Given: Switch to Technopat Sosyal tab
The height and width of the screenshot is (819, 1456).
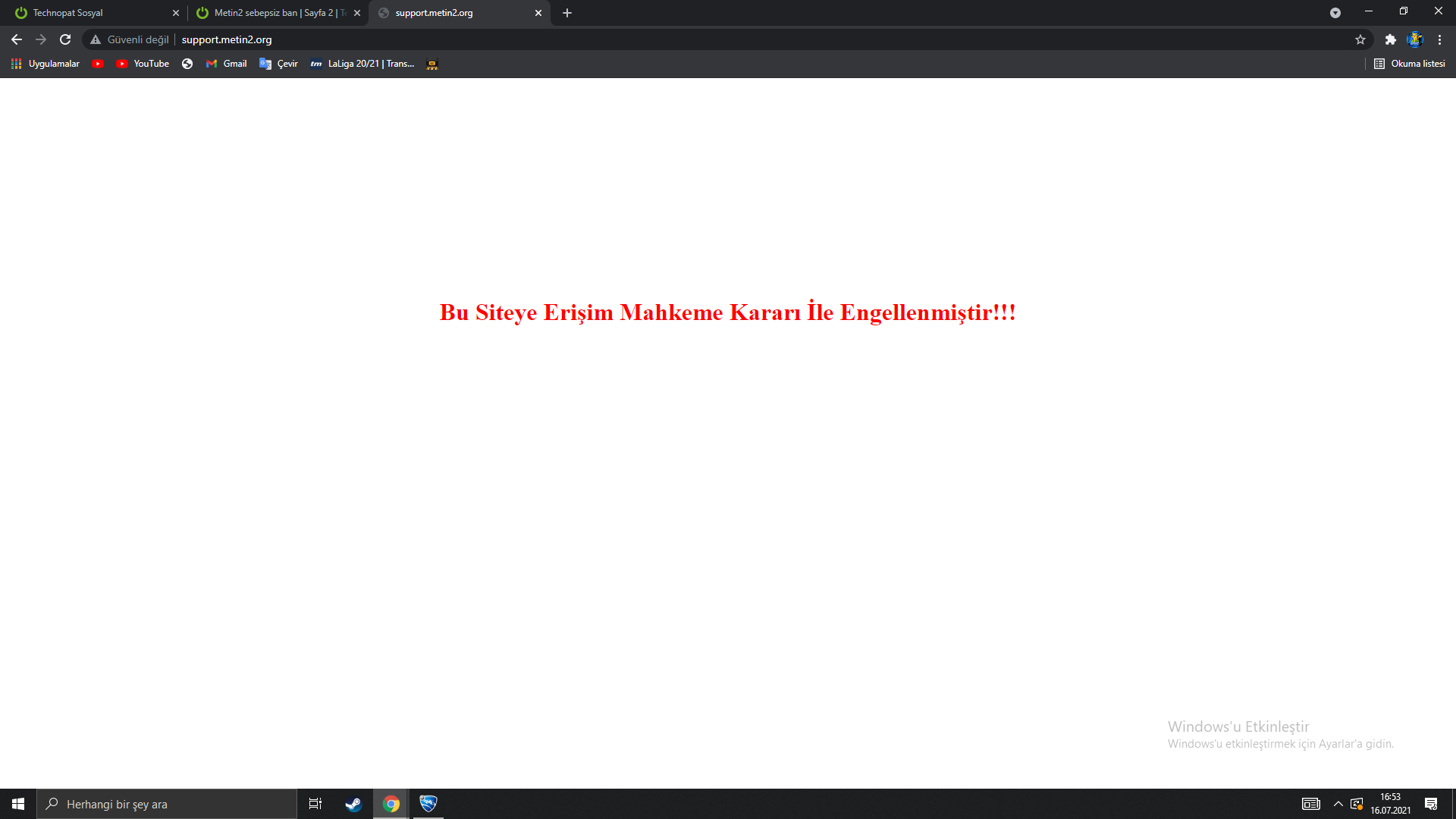Looking at the screenshot, I should click(91, 13).
